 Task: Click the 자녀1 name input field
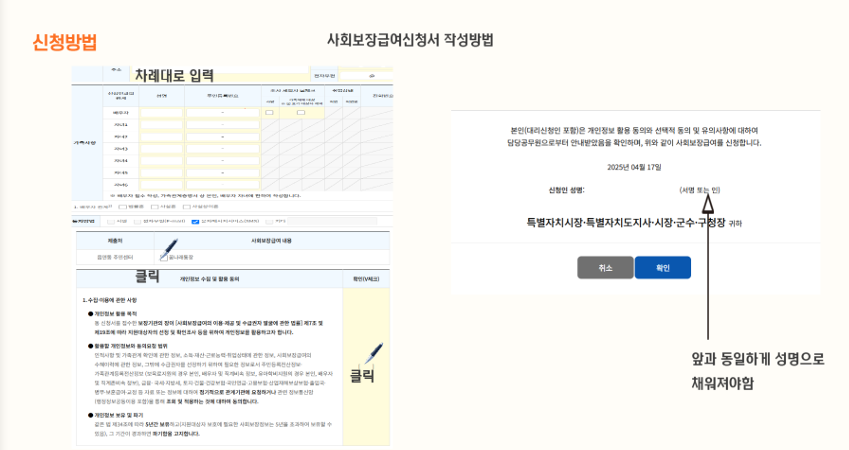tap(161, 125)
